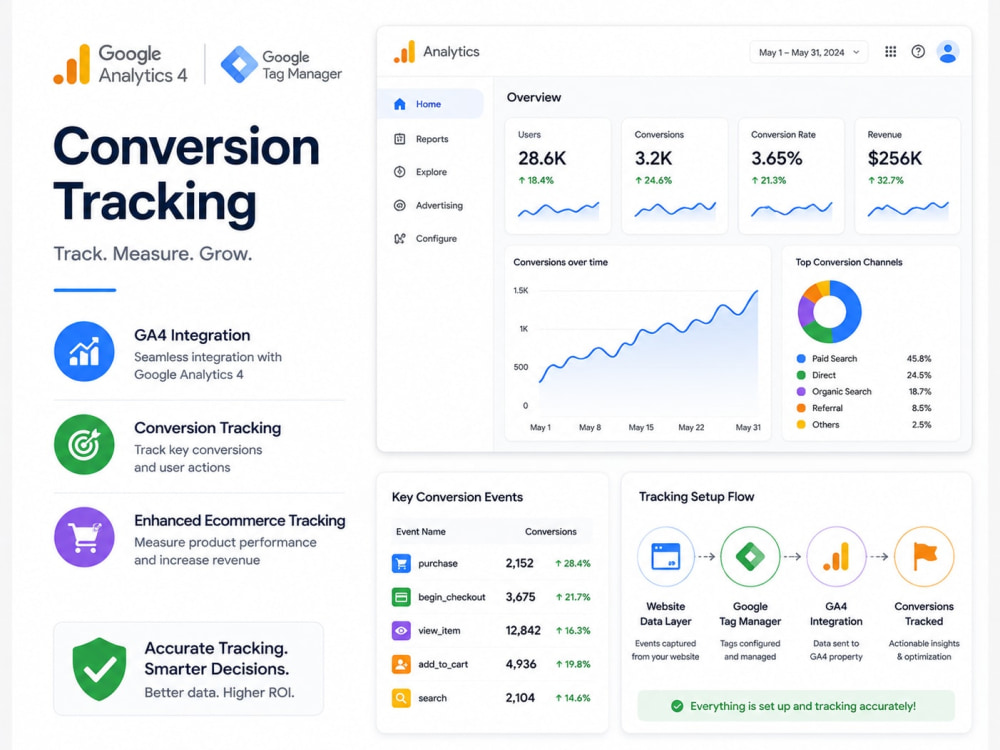This screenshot has height=750, width=1000.
Task: Click the 4,936 add_to_cart value
Action: click(x=521, y=664)
